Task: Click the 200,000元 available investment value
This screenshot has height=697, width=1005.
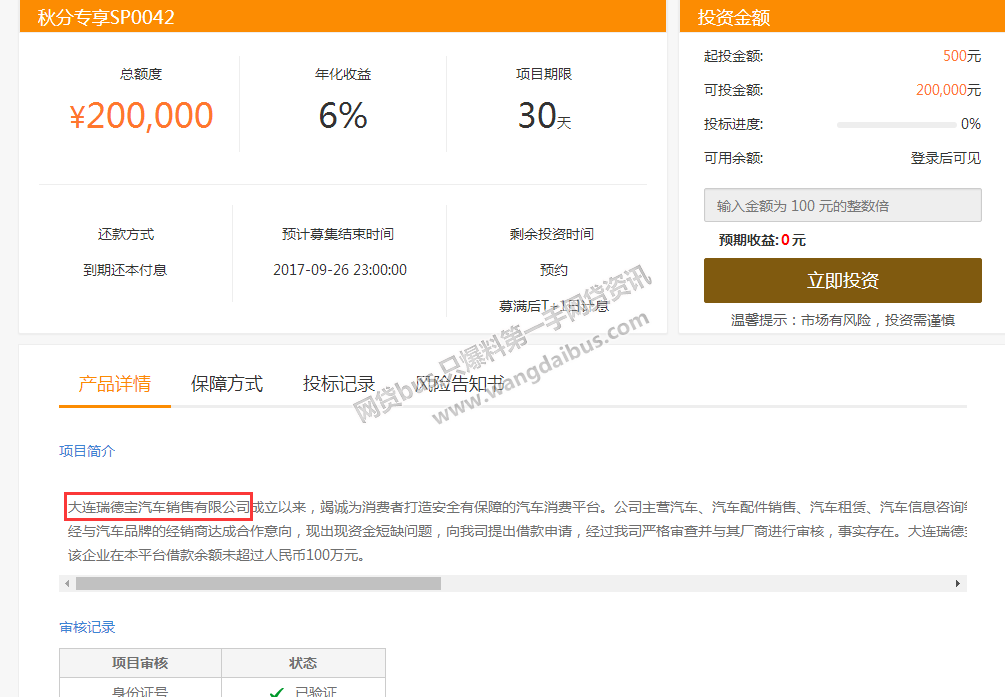Action: pos(948,90)
